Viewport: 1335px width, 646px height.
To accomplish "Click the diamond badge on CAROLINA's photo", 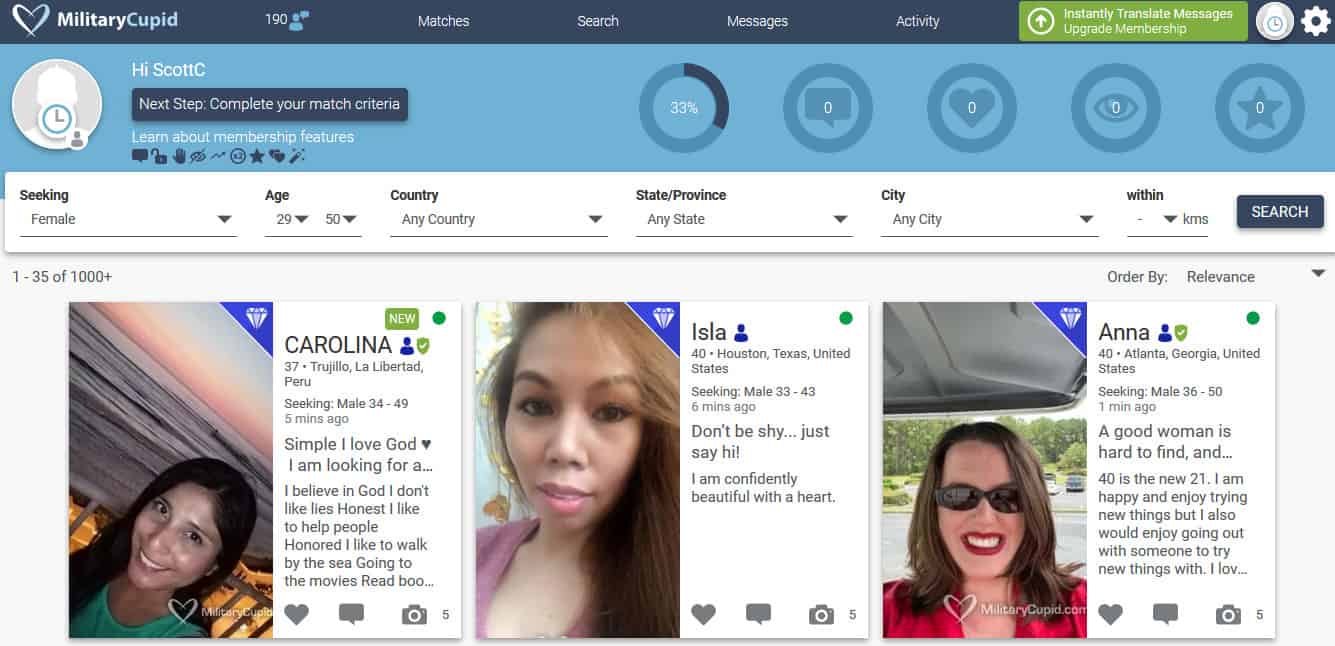I will (x=257, y=318).
